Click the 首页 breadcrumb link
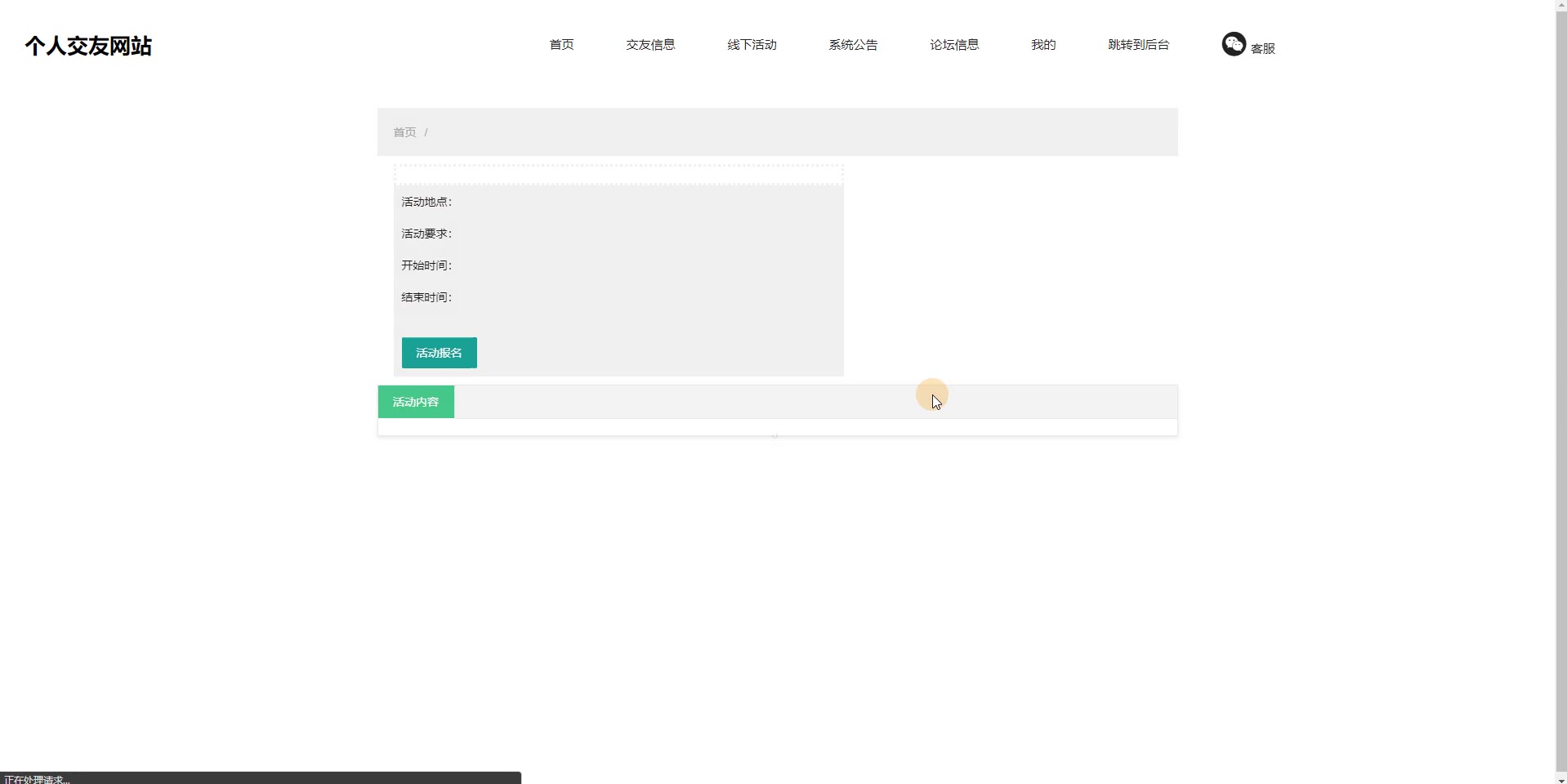 point(404,132)
